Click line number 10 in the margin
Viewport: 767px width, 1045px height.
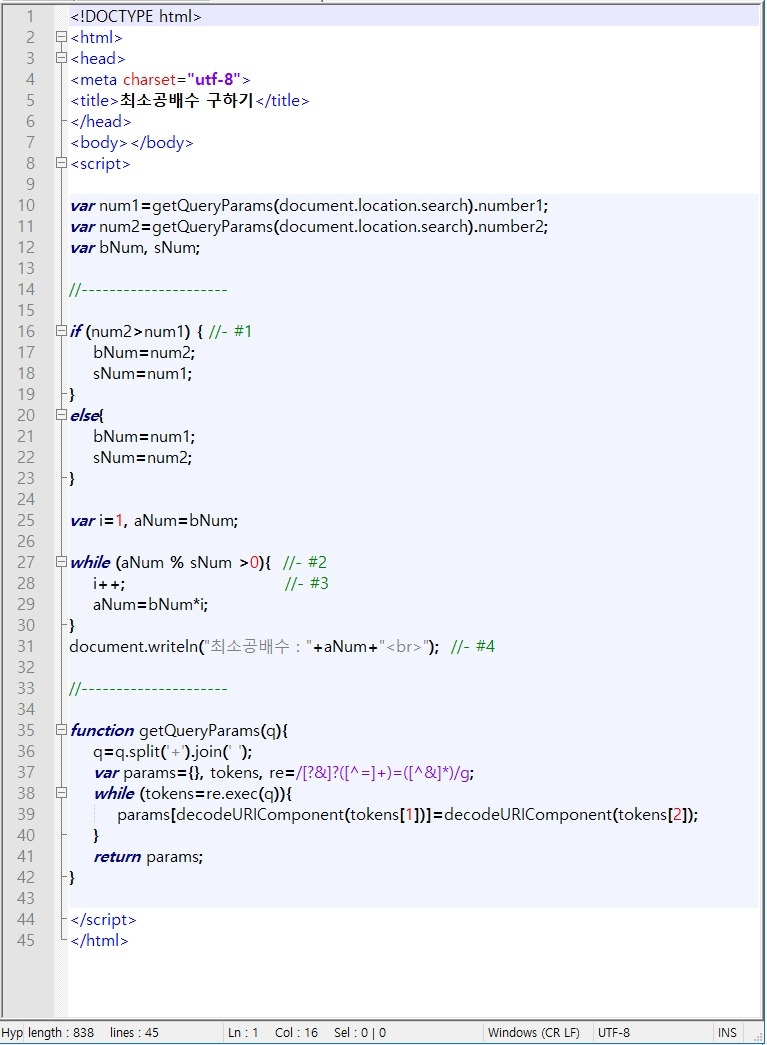(26, 205)
